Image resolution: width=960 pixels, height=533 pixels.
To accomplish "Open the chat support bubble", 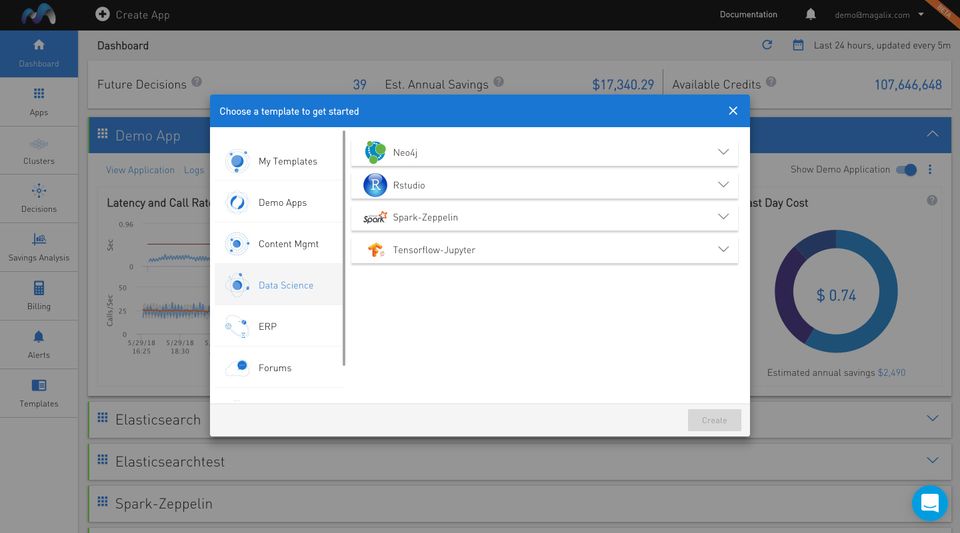I will pyautogui.click(x=929, y=503).
